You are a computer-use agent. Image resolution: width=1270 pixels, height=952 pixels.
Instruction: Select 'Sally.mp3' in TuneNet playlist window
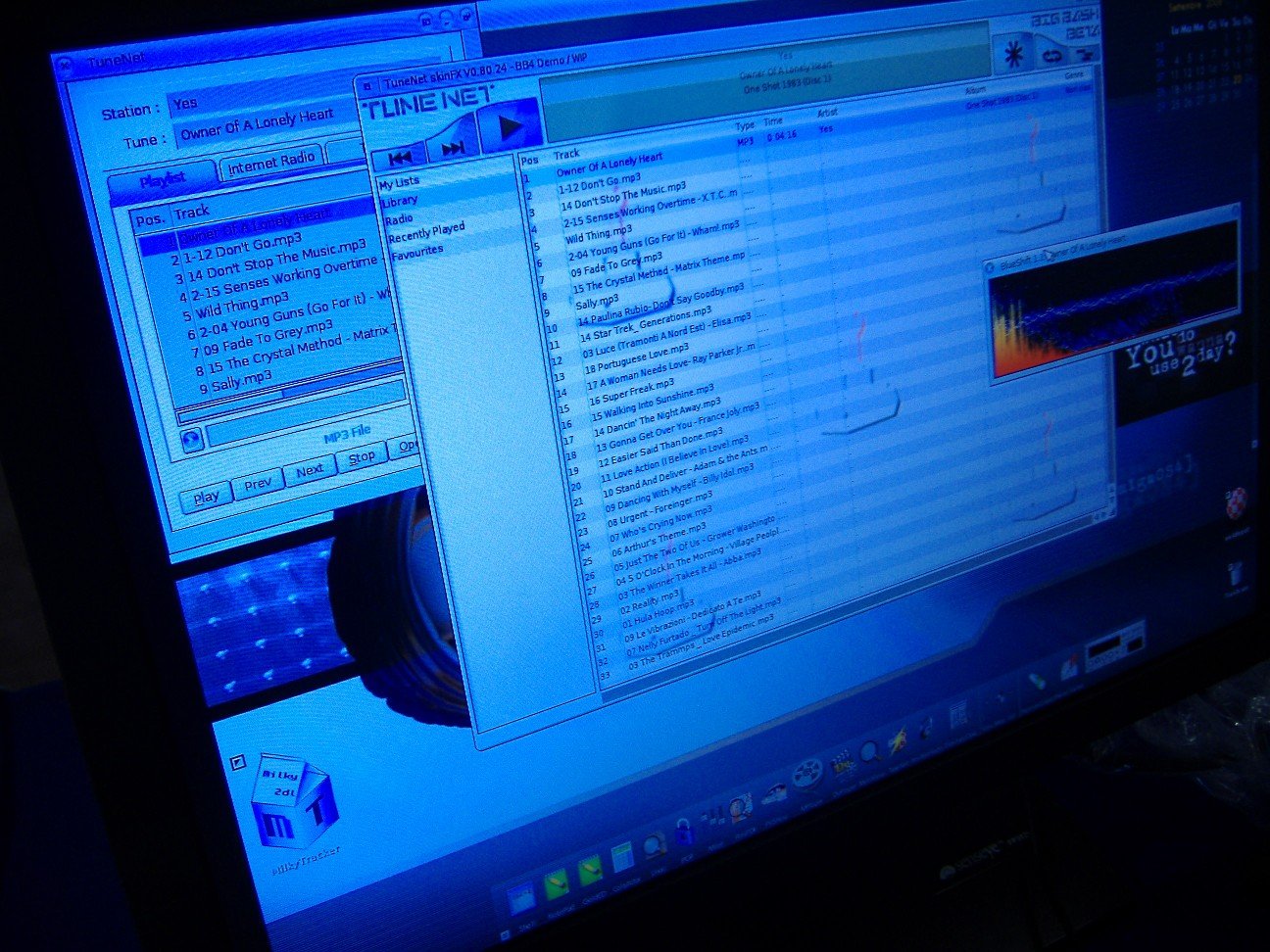pos(242,380)
